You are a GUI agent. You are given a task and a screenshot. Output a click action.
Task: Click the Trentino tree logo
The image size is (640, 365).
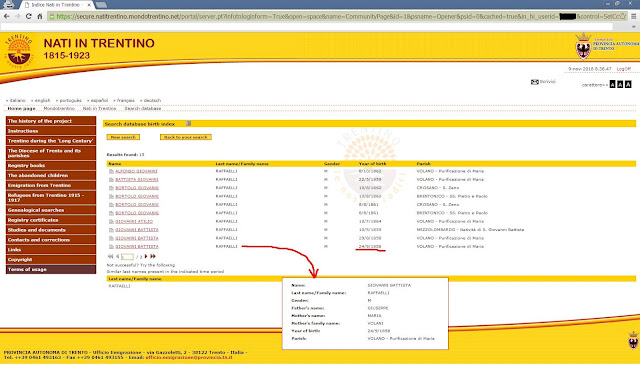pyautogui.click(x=18, y=51)
